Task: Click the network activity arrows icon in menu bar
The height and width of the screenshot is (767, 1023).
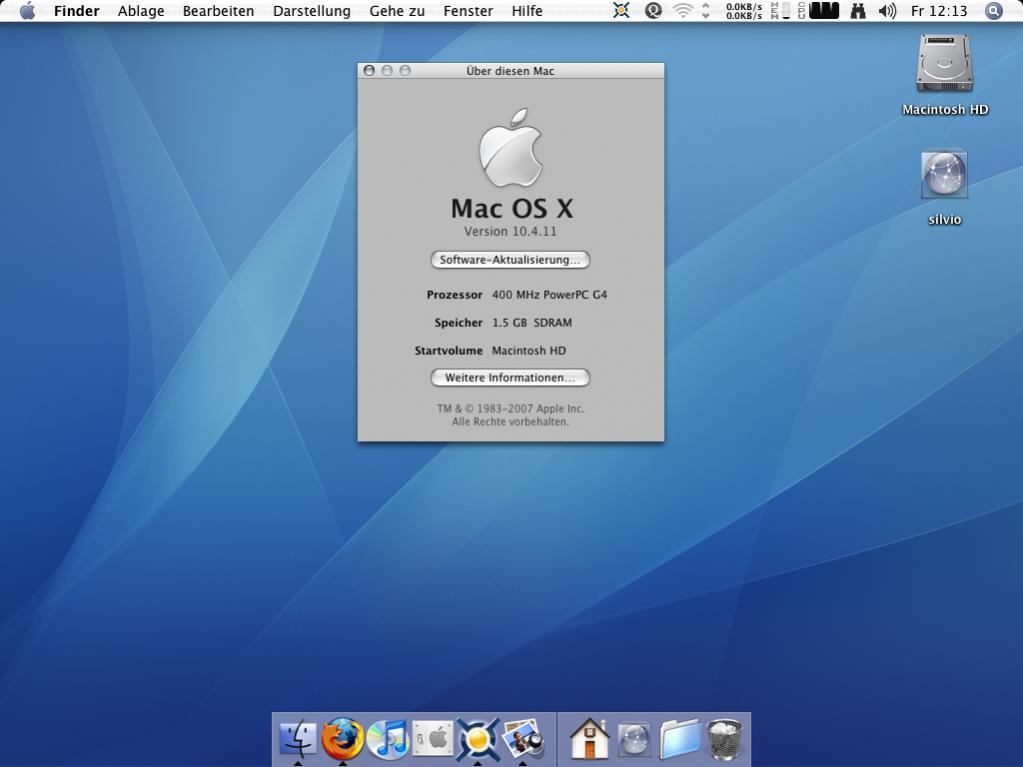Action: [x=706, y=10]
